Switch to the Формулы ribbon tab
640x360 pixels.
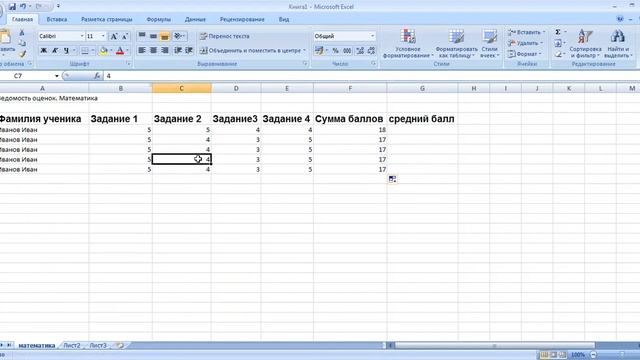[x=158, y=19]
